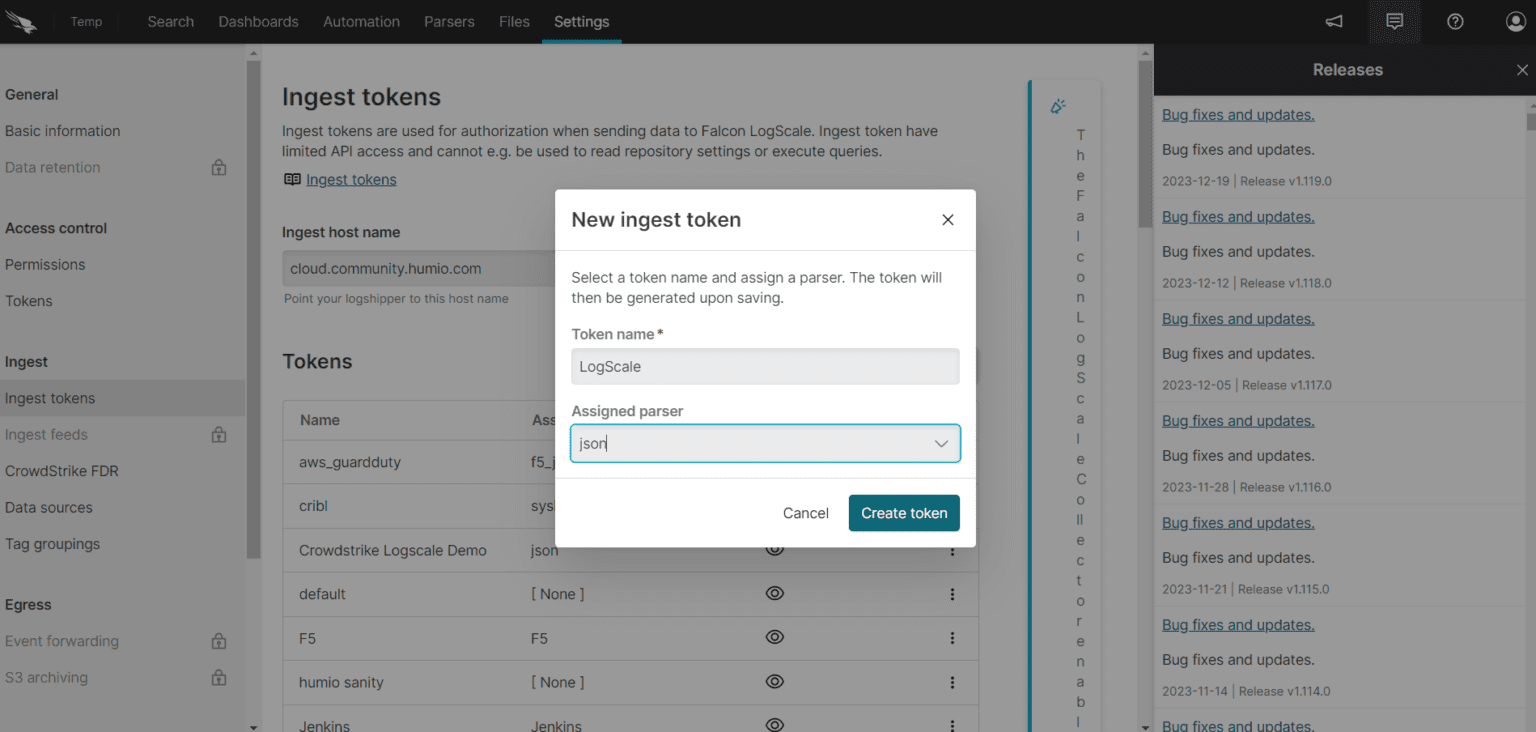This screenshot has width=1536, height=732.
Task: Click the Token name input field
Action: coord(764,366)
